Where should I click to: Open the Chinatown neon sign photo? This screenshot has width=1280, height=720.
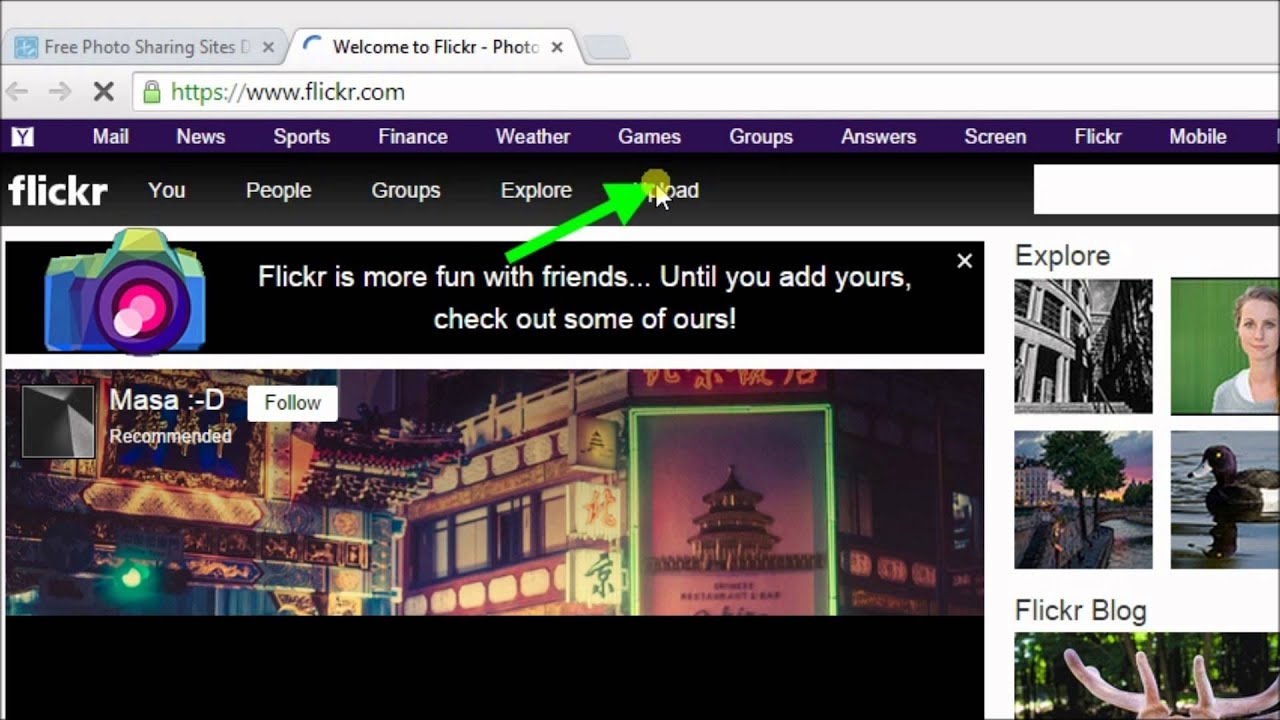[495, 492]
